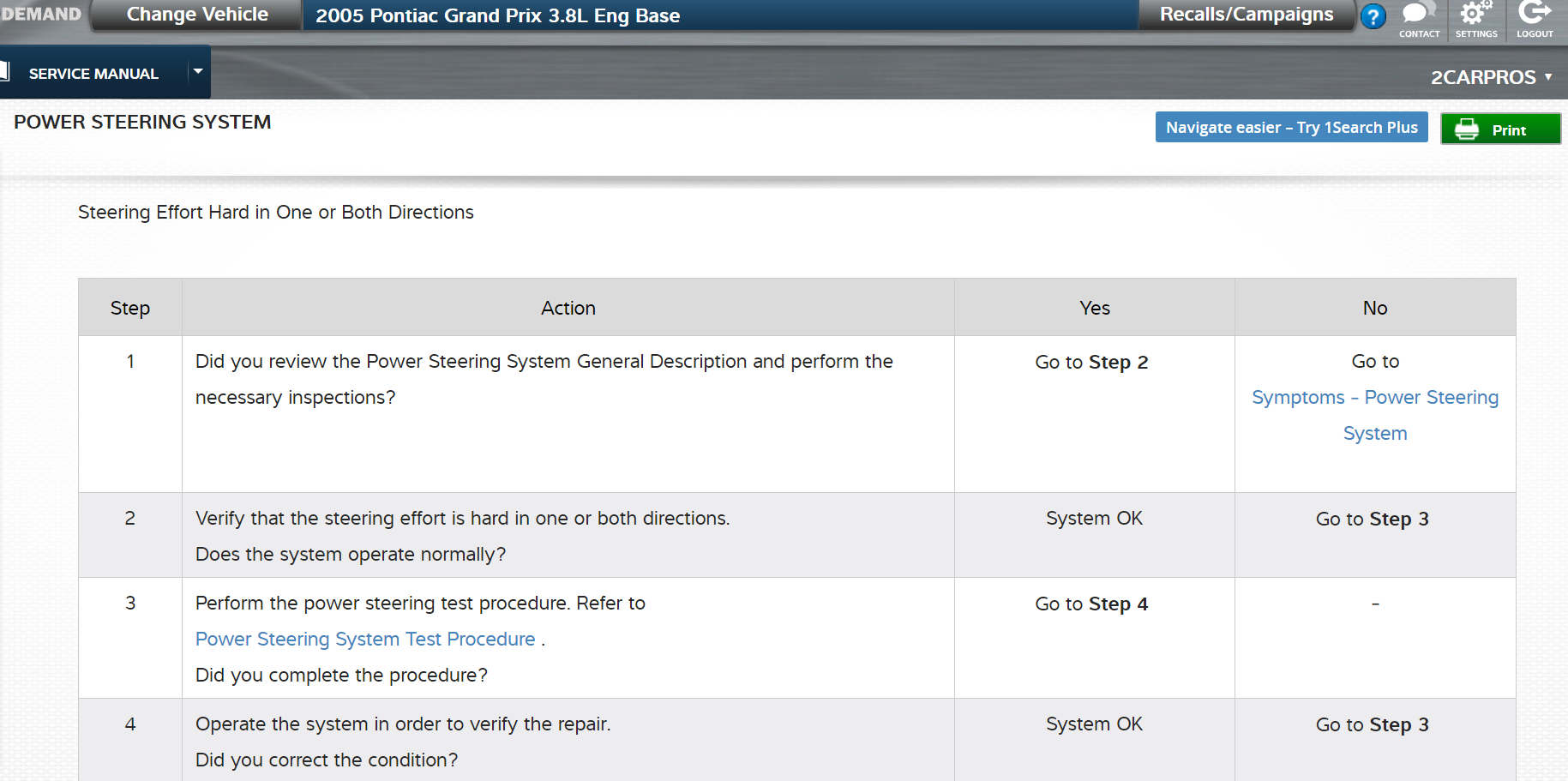Select the SERVICE MANUAL menu label
Viewport: 1568px width, 781px height.
93,74
